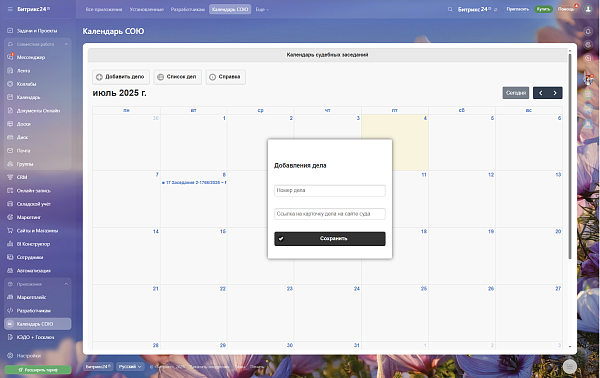The image size is (600, 378).
Task: Collapse the Приложения section
Action: point(66,284)
